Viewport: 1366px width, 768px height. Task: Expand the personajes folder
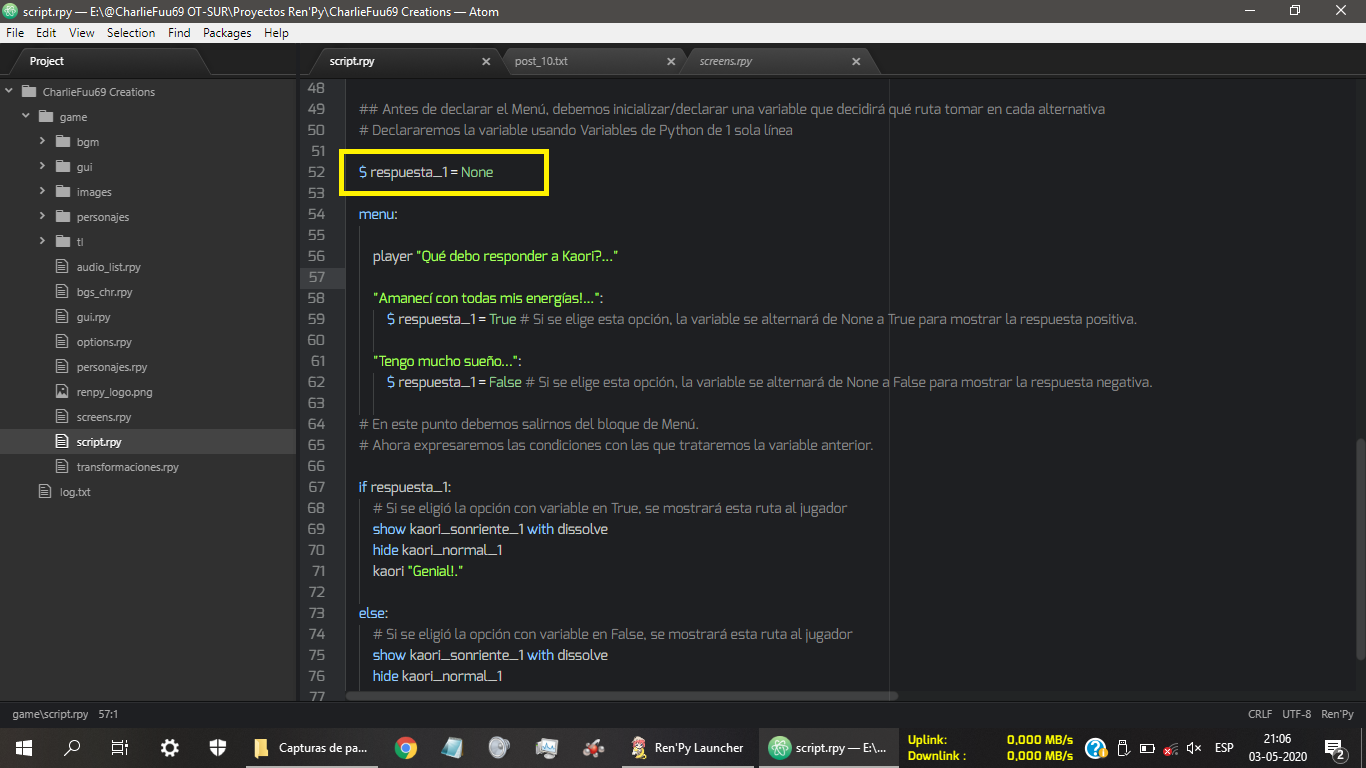(x=102, y=217)
